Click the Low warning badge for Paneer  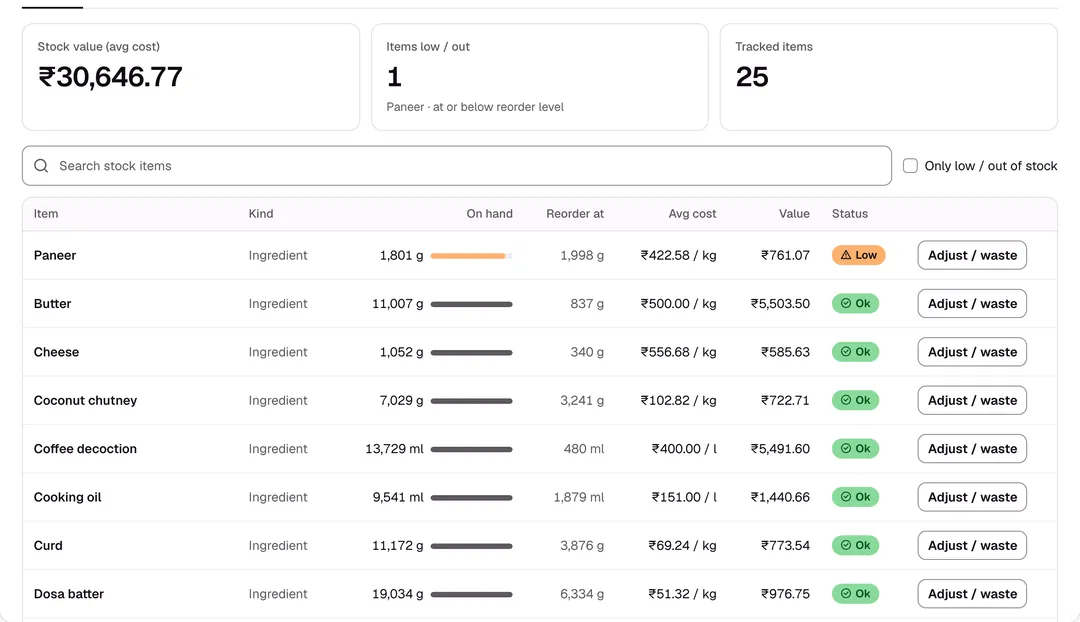point(858,255)
